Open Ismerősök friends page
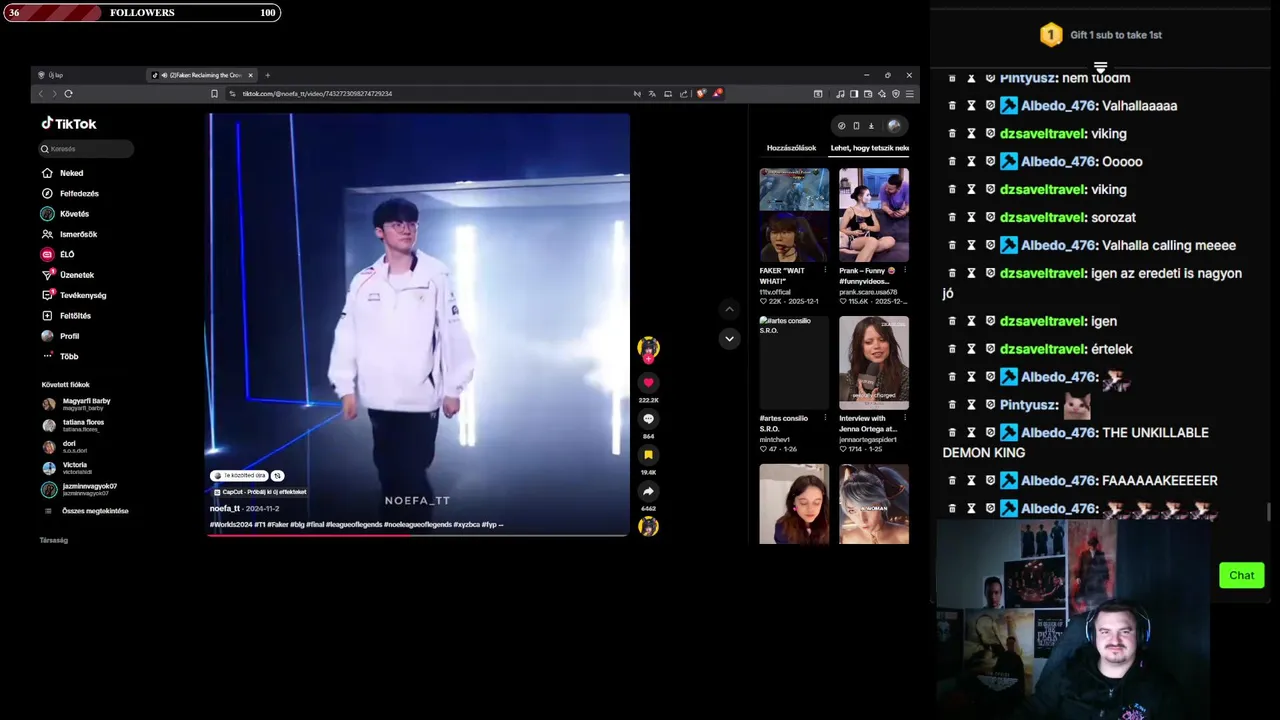1280x720 pixels. pyautogui.click(x=68, y=234)
